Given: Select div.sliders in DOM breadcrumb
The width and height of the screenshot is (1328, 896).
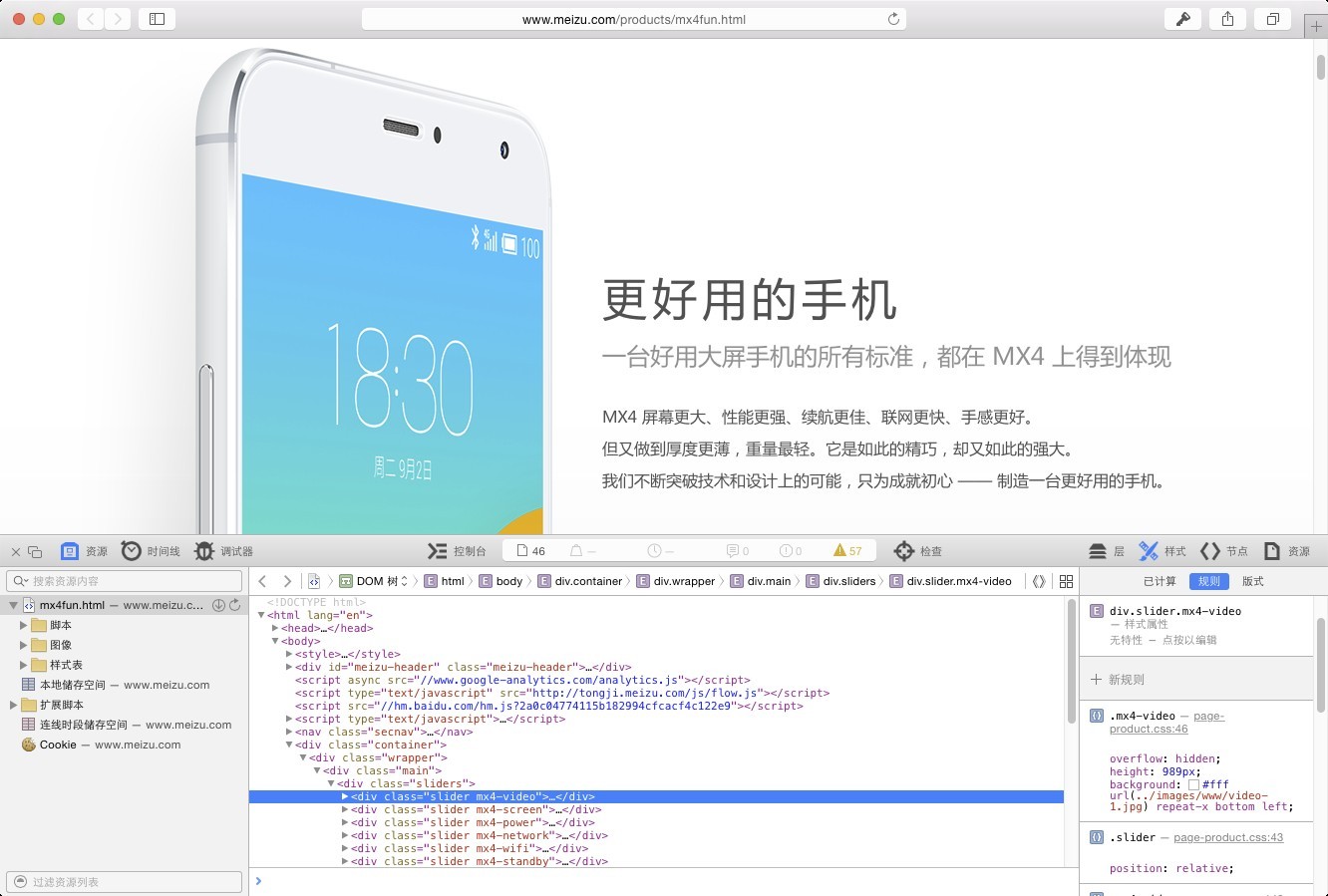Looking at the screenshot, I should click(840, 581).
